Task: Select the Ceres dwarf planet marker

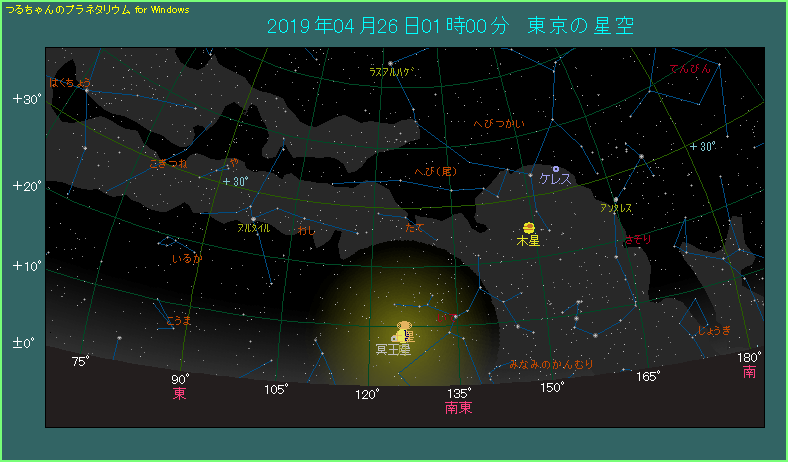Action: (x=556, y=169)
